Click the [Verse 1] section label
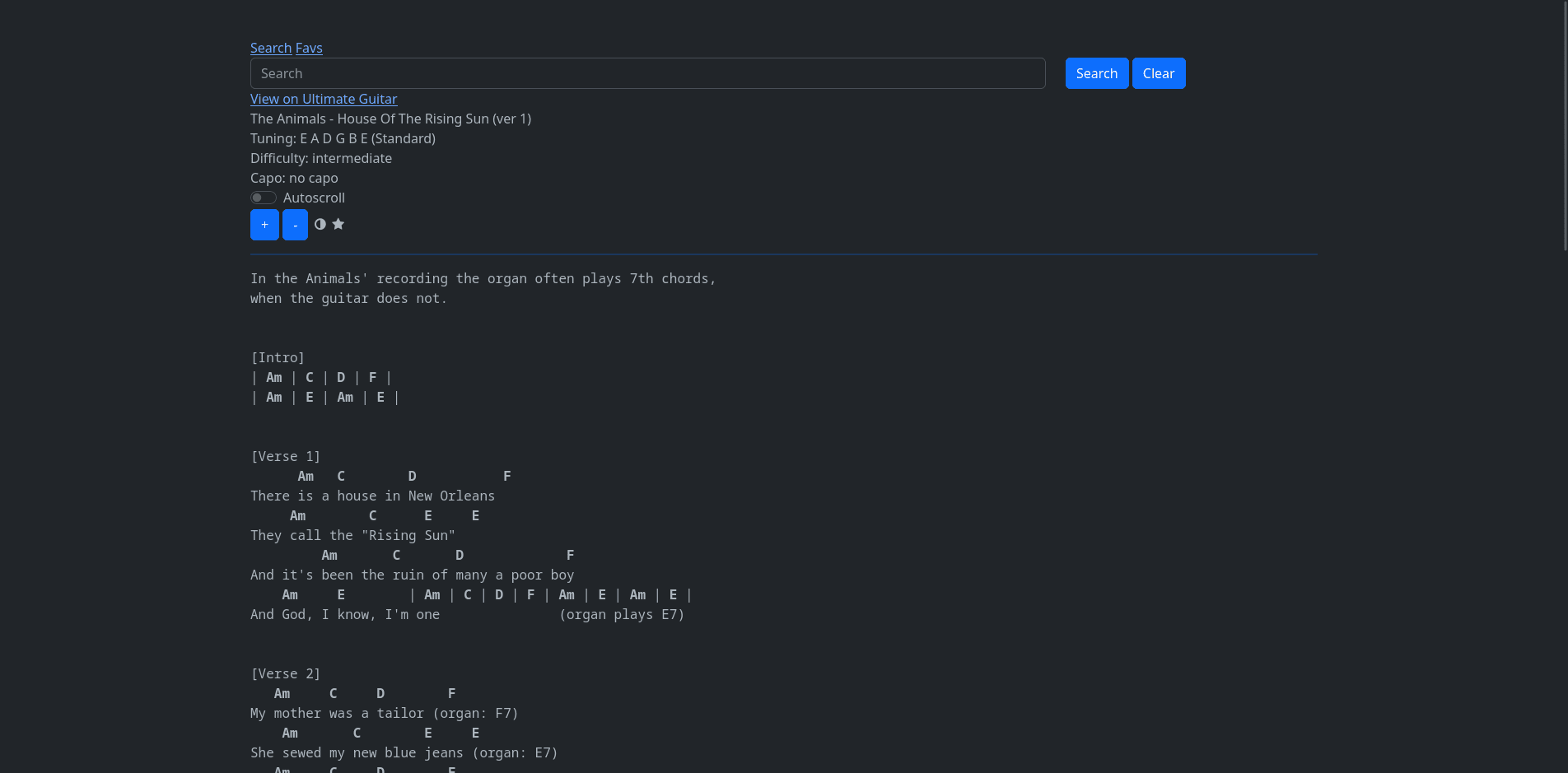 (286, 456)
